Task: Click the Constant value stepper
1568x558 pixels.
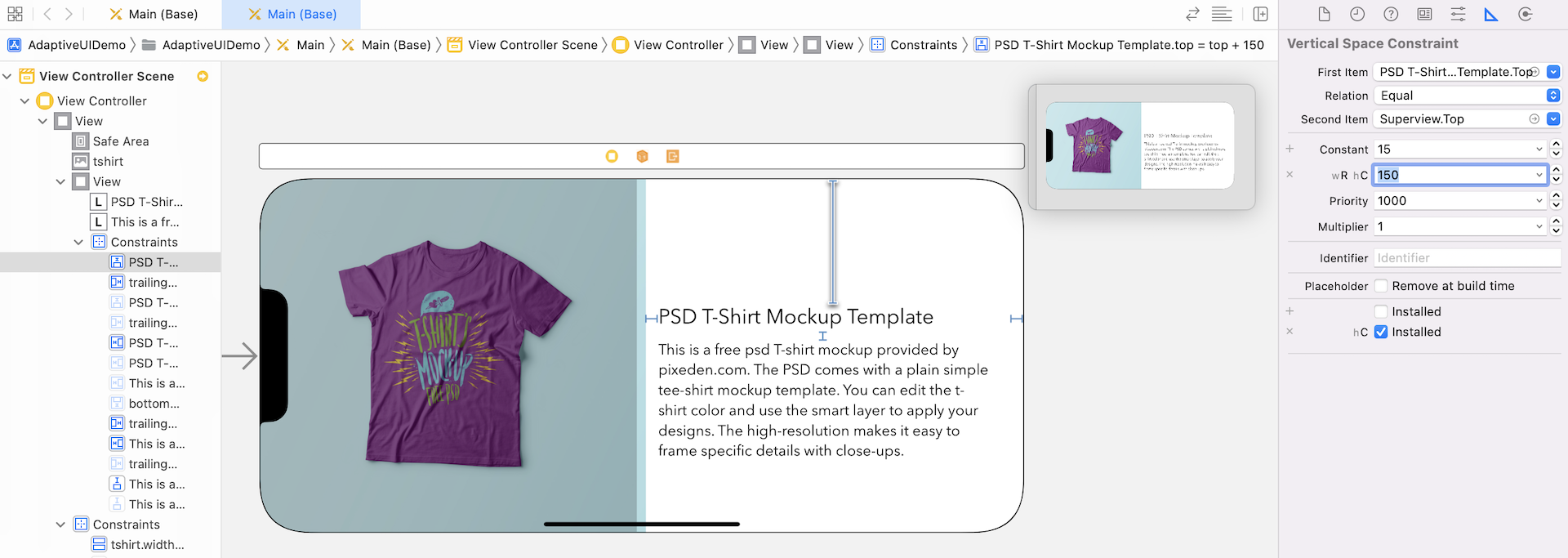Action: click(x=1556, y=150)
